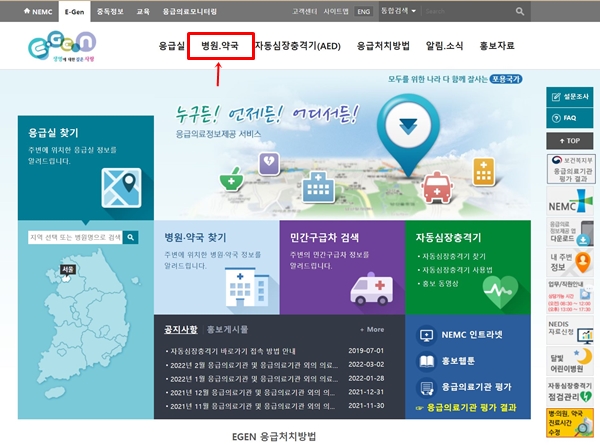Image resolution: width=600 pixels, height=445 pixels.
Task: Open 자동심장충격기(AED) main menu
Action: coord(298,46)
